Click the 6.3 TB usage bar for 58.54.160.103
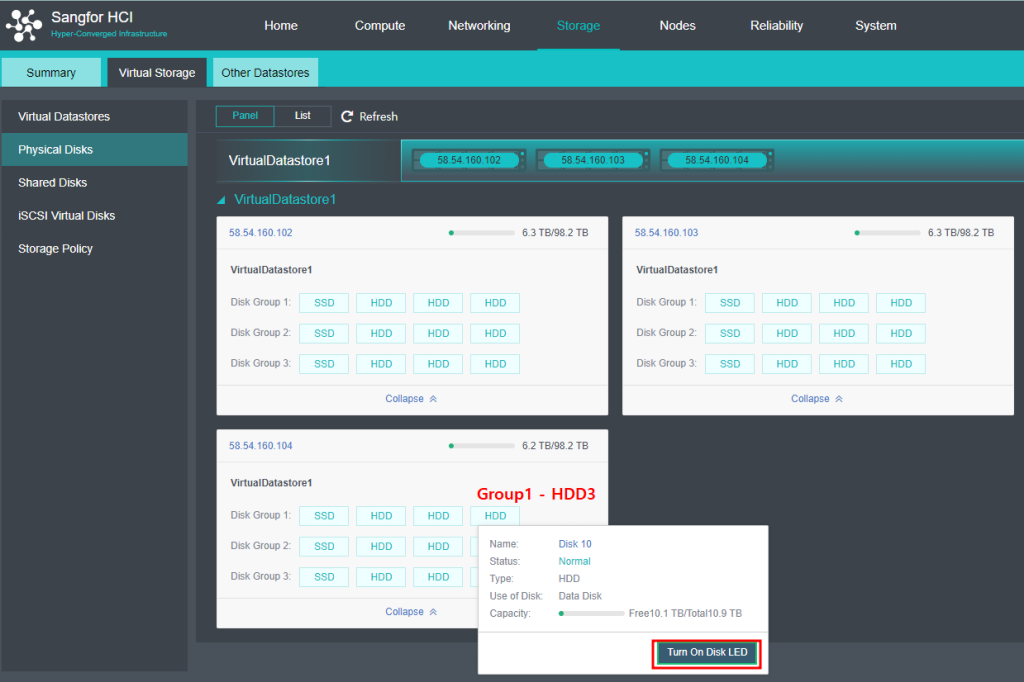The width and height of the screenshot is (1024, 682). tap(888, 233)
